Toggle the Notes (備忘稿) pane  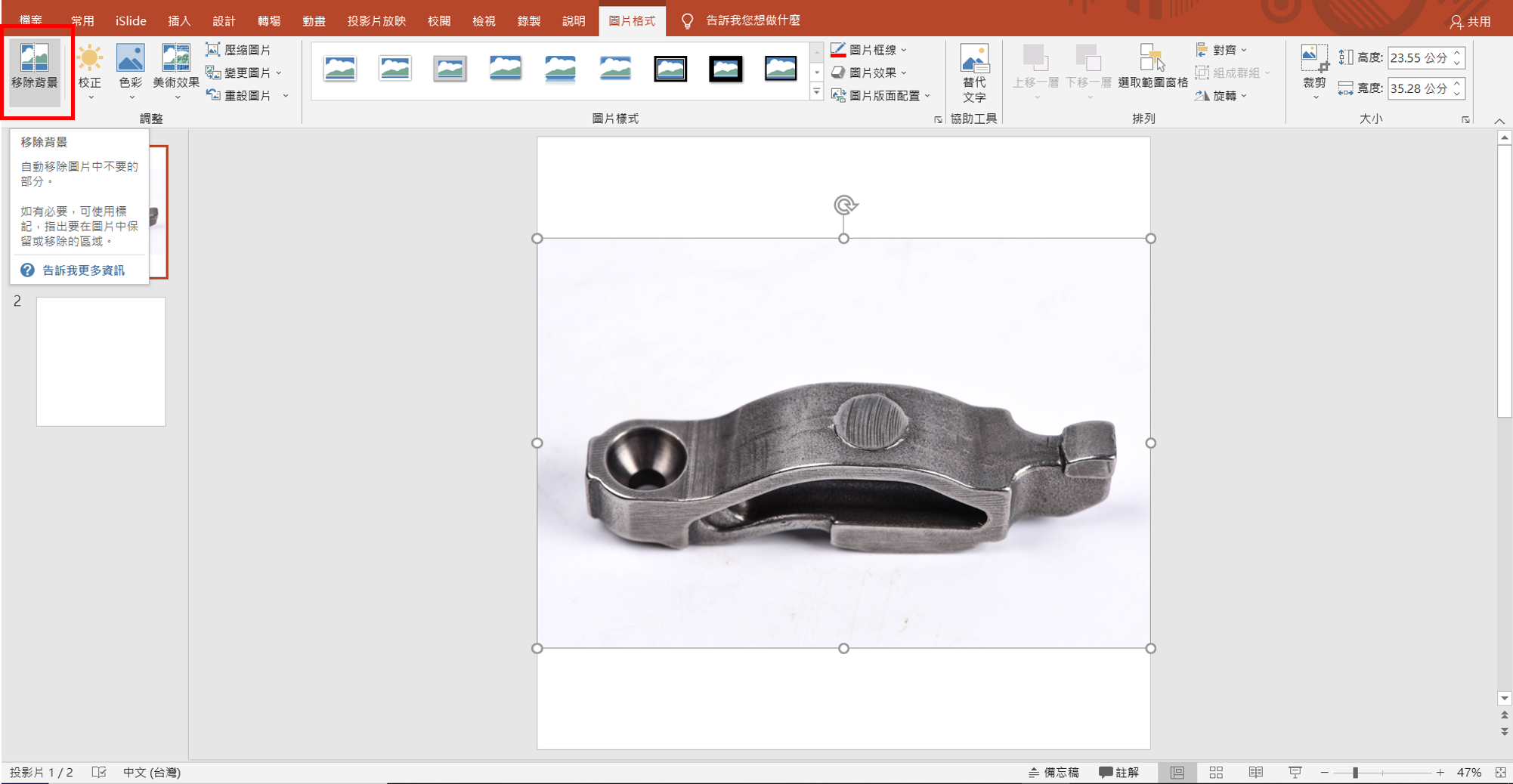[1054, 772]
